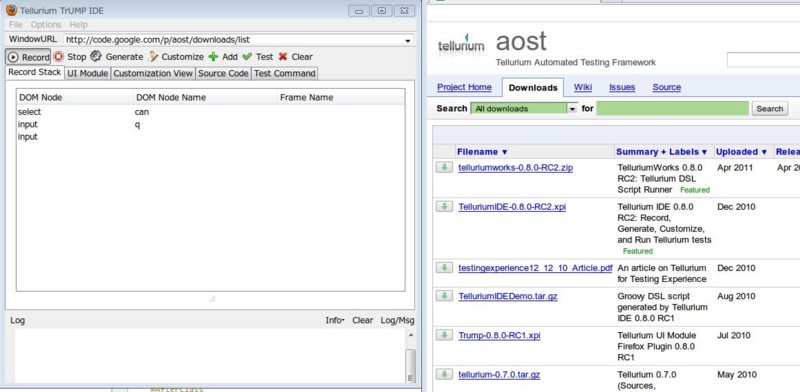Click download arrow icon for tellurium-0.7.0.tar.gz
Screen dimensions: 800x392
pyautogui.click(x=444, y=374)
